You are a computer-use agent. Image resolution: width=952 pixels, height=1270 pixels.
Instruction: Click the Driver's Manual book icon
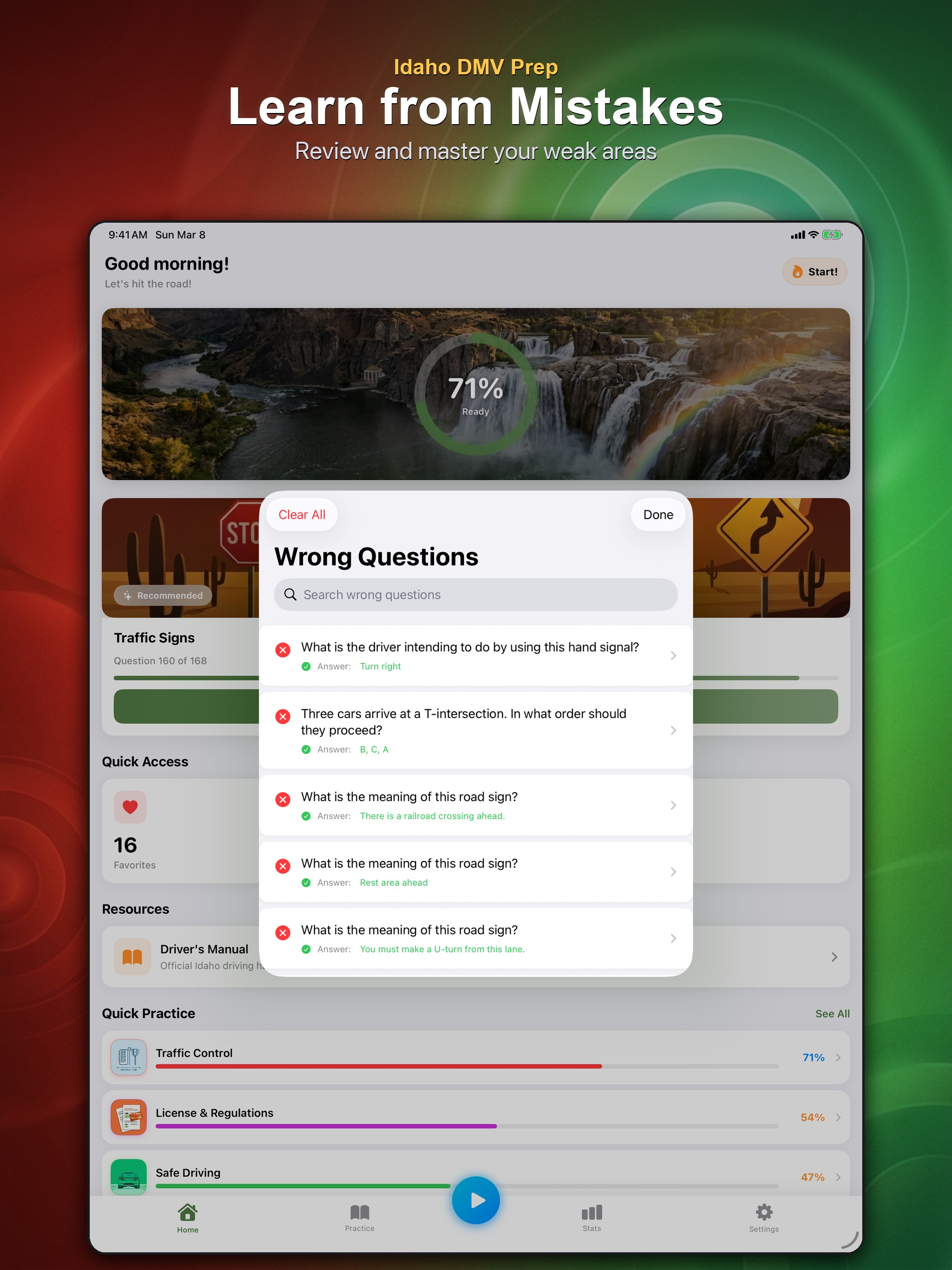pos(132,957)
